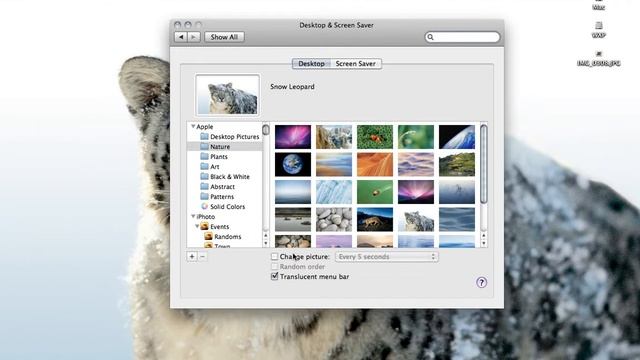
Task: Click the wallpaper grid scrollbar thumb
Action: click(484, 164)
